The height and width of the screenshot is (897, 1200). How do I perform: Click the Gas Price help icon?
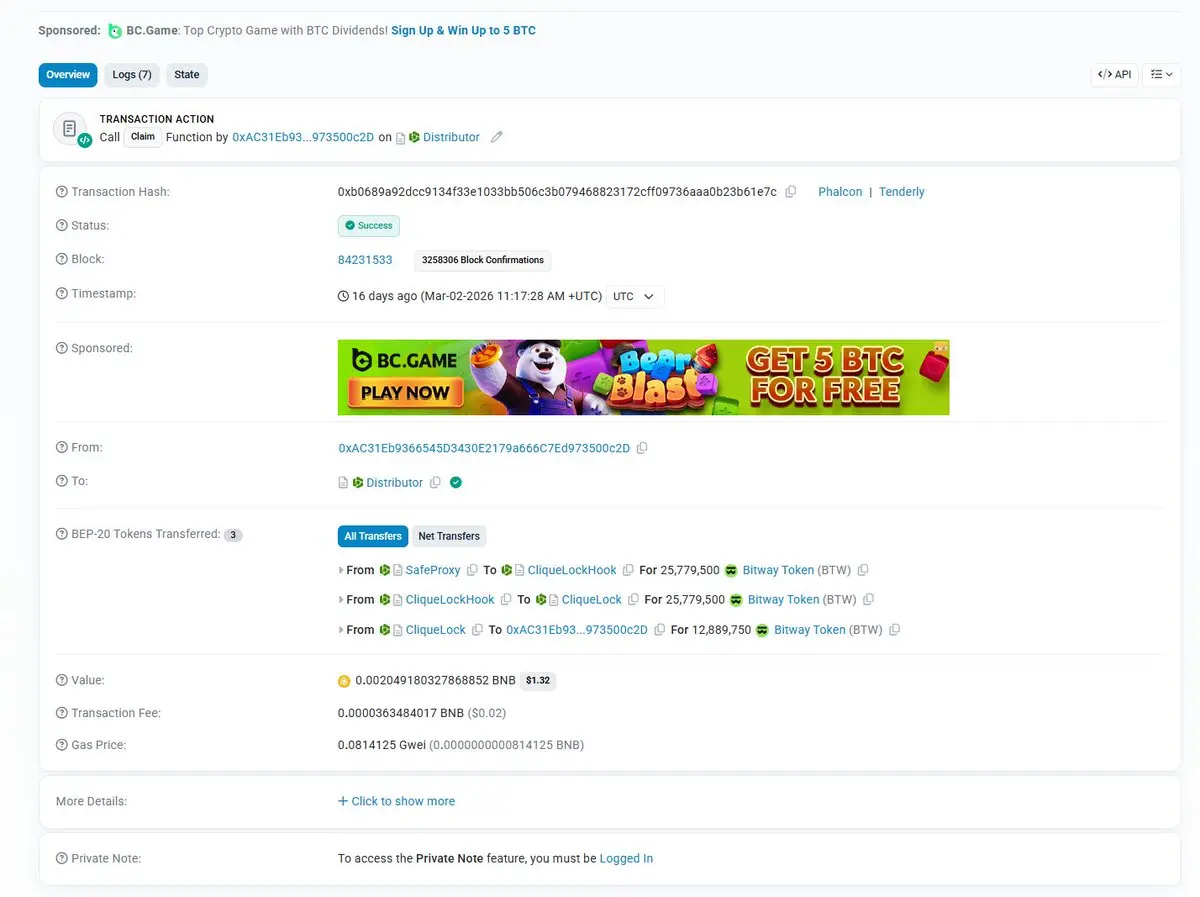(x=62, y=745)
